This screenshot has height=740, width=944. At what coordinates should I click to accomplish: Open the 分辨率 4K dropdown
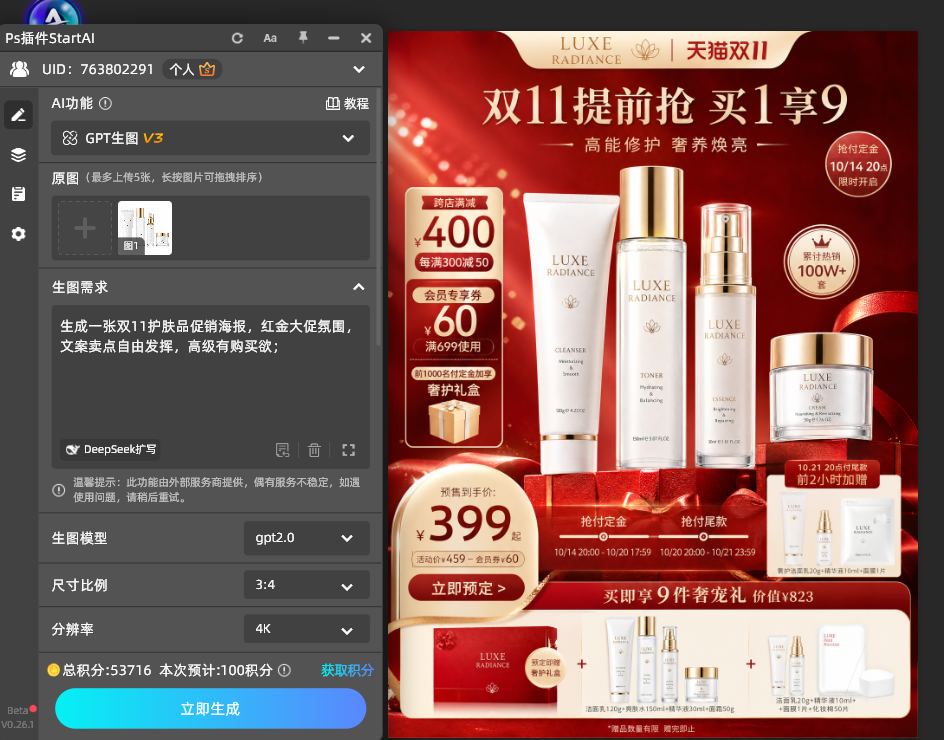pyautogui.click(x=306, y=629)
